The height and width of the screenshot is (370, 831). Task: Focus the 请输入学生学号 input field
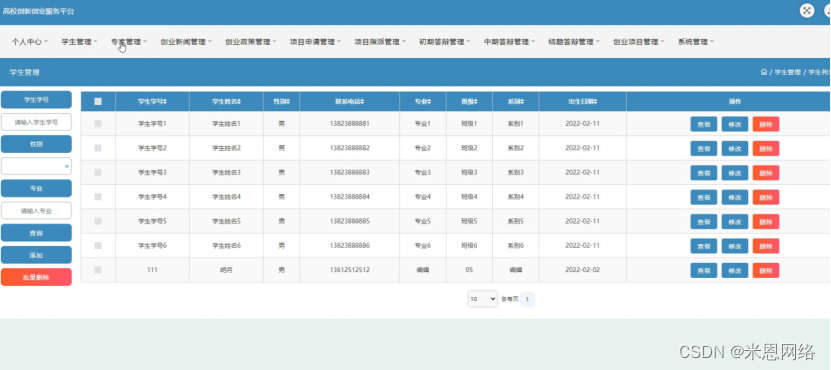pyautogui.click(x=36, y=122)
